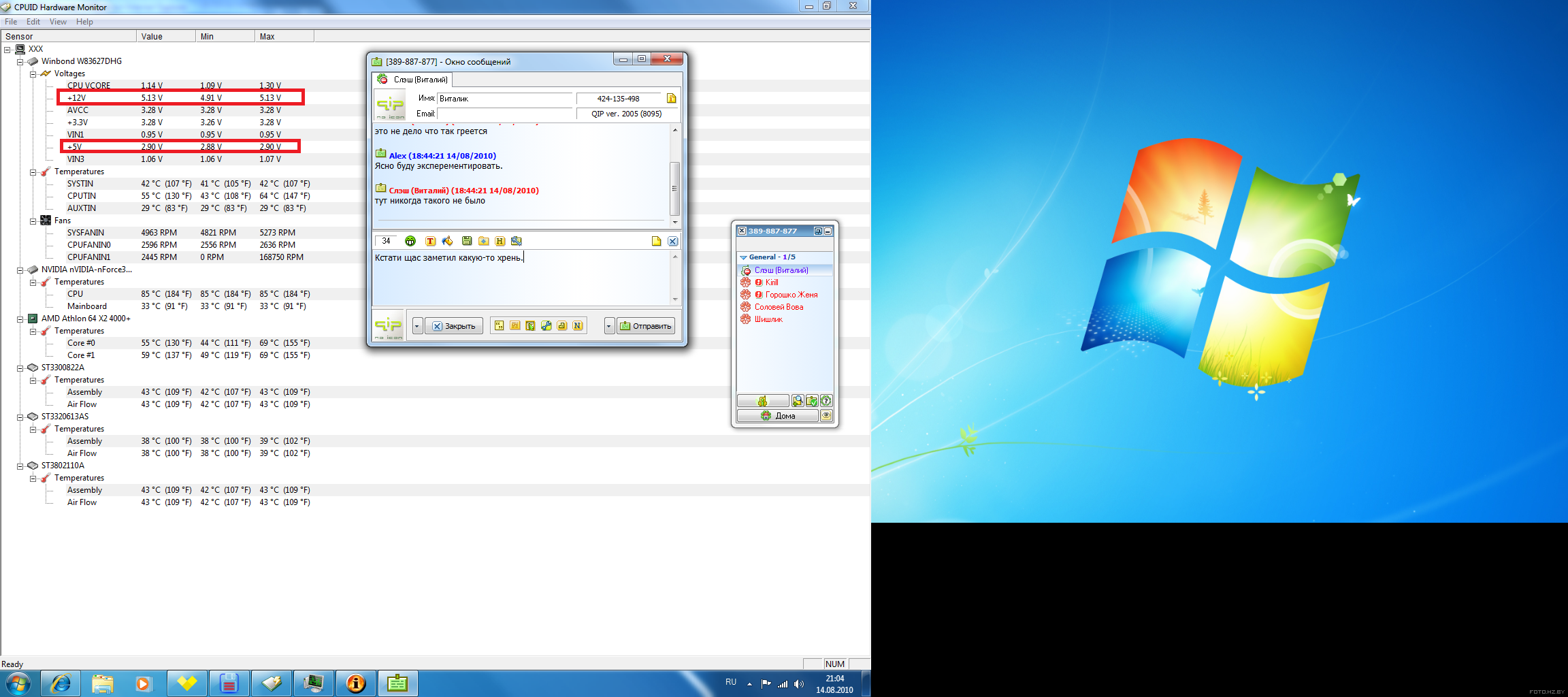Click the yellow note icon above input field

point(656,241)
